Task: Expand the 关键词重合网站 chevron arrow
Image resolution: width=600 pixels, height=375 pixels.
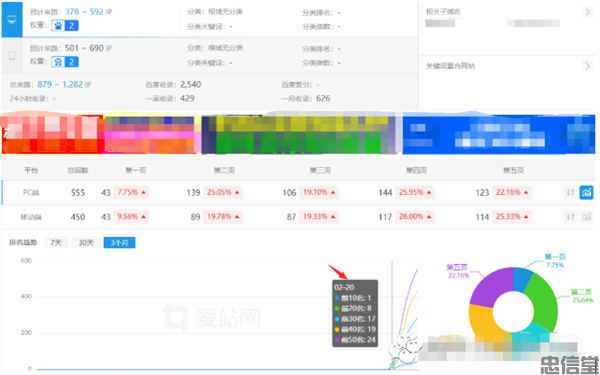Action: coord(587,66)
